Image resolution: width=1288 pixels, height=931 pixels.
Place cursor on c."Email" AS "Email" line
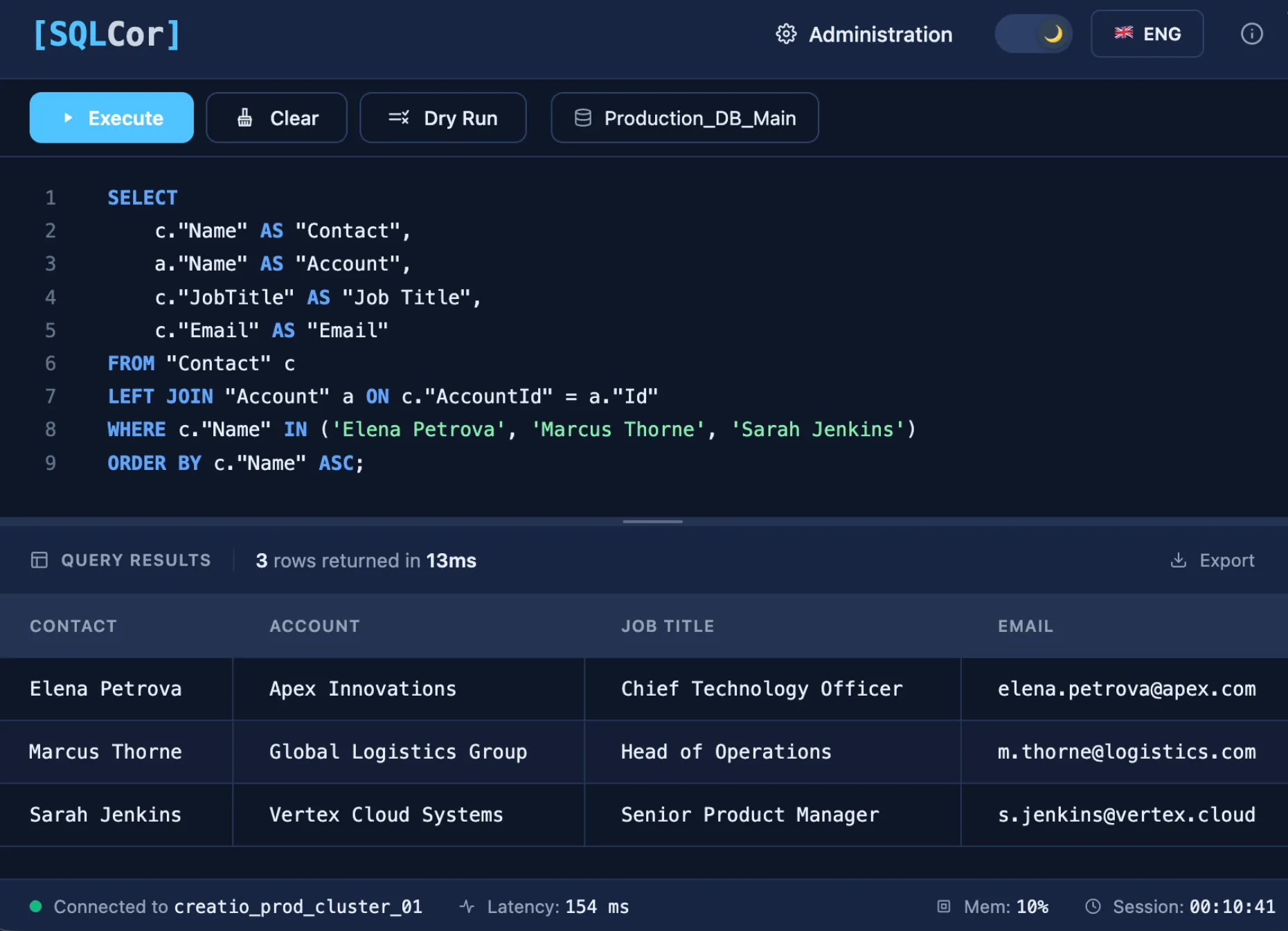point(271,330)
